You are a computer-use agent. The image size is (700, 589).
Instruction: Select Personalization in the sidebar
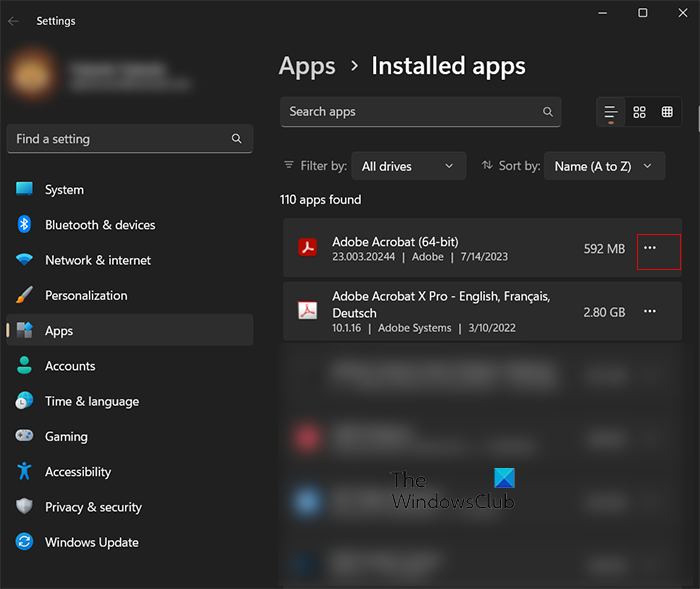(86, 296)
